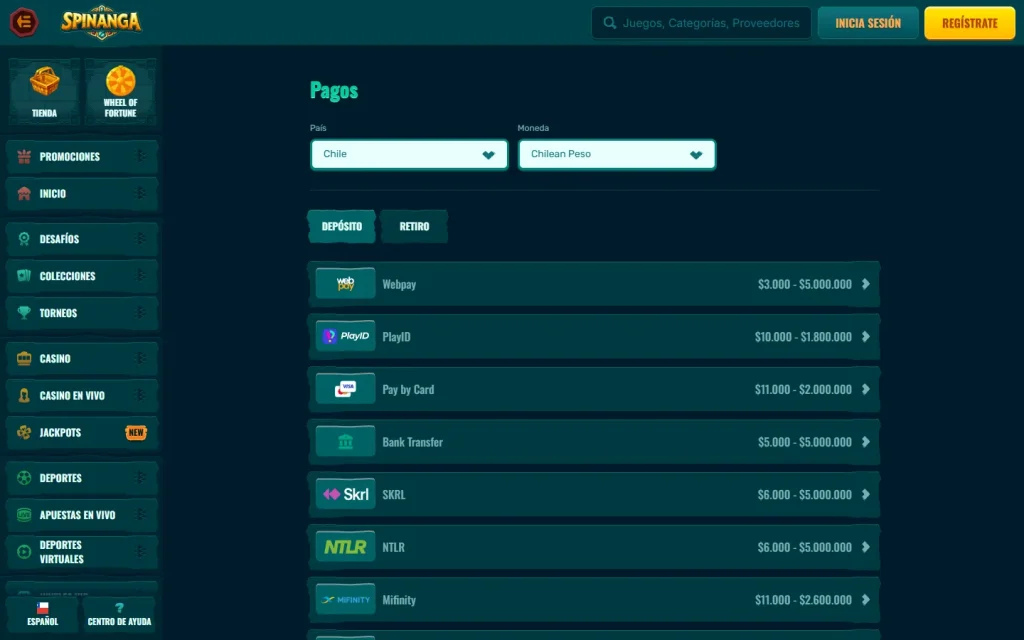This screenshot has height=640, width=1024.
Task: Click the NEW badge on Jackpots
Action: click(136, 432)
